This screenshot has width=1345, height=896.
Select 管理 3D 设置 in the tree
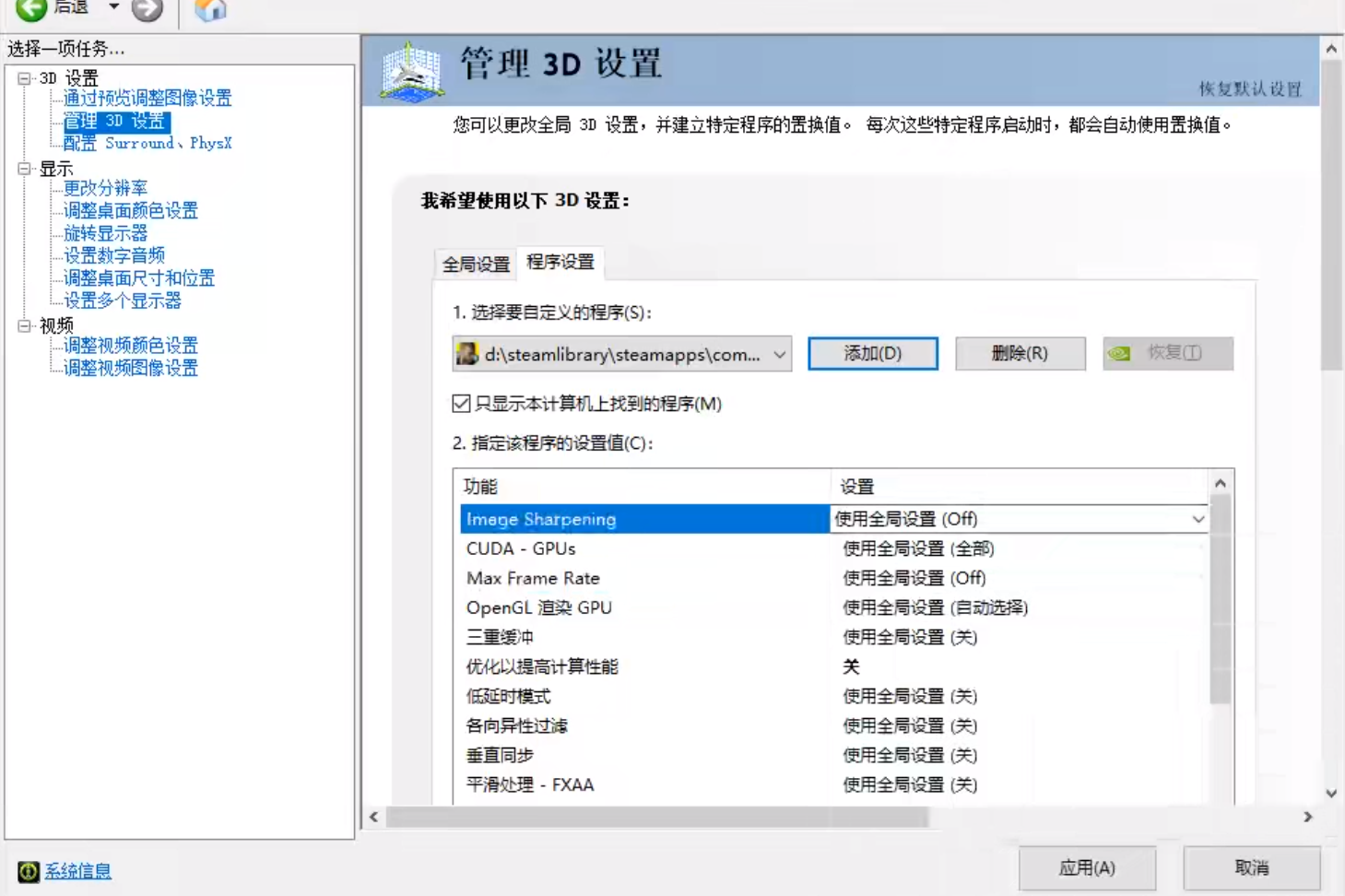(115, 121)
